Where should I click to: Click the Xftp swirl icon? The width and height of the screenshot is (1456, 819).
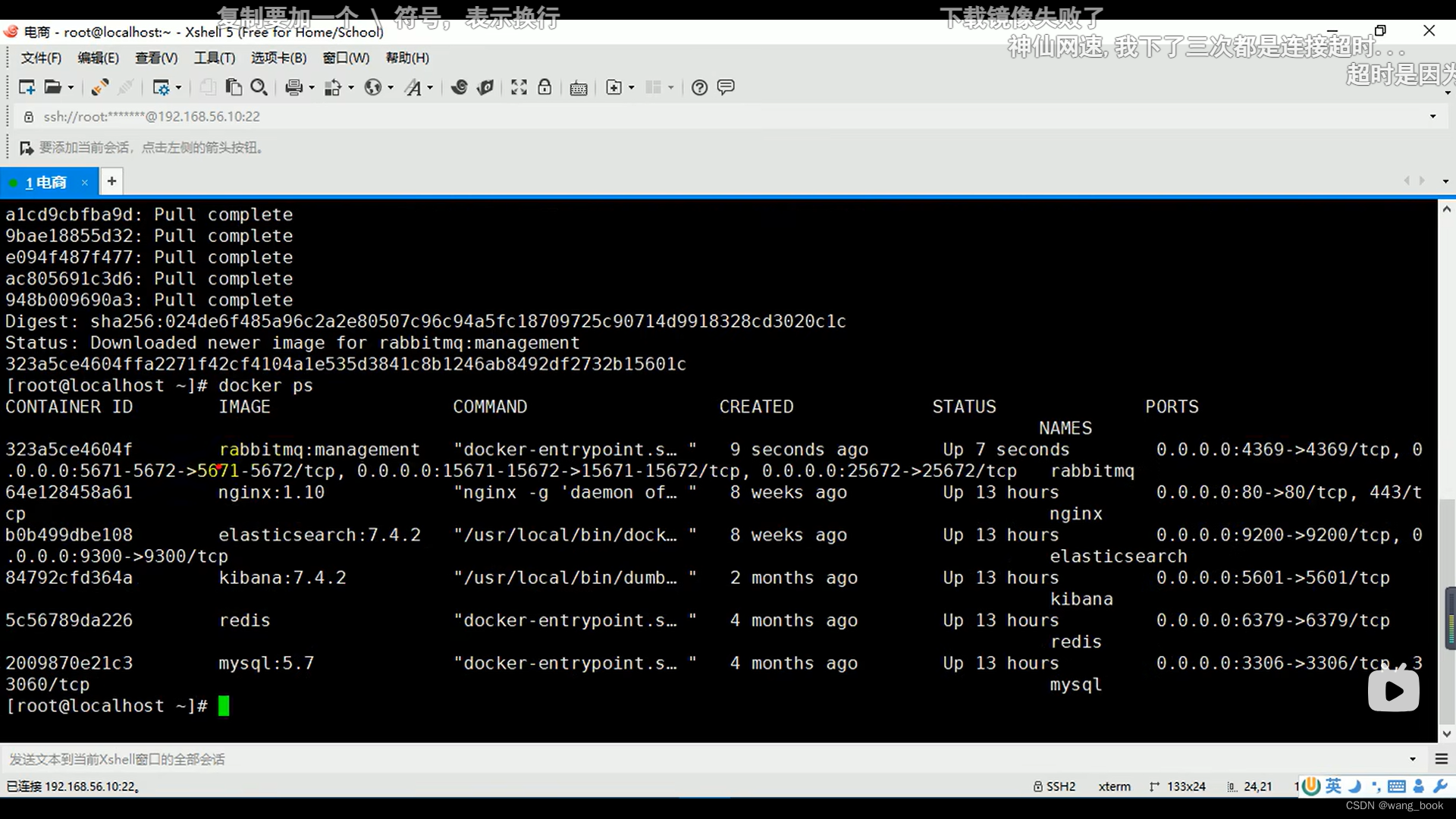tap(459, 87)
